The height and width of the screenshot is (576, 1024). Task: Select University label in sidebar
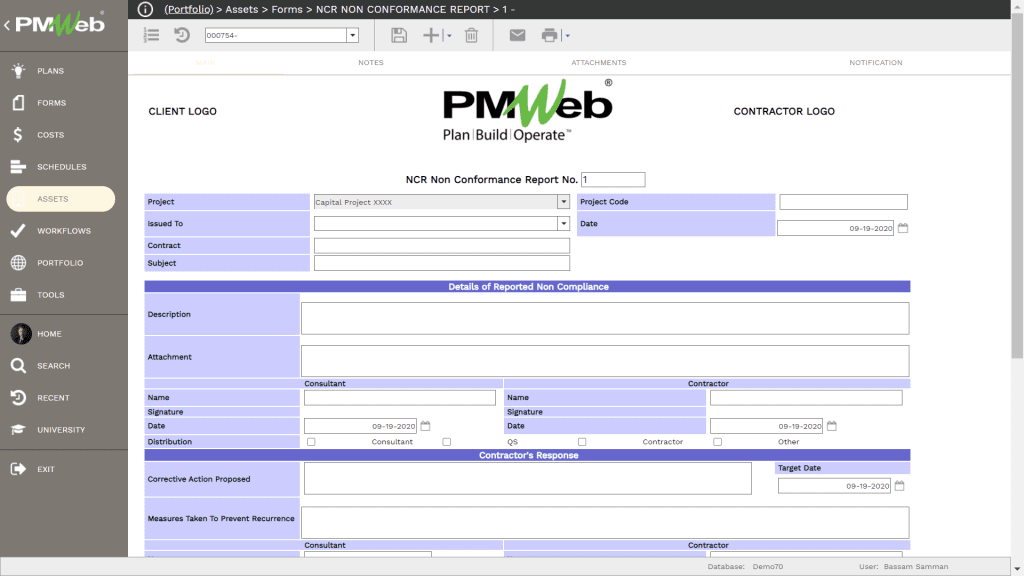click(x=61, y=430)
